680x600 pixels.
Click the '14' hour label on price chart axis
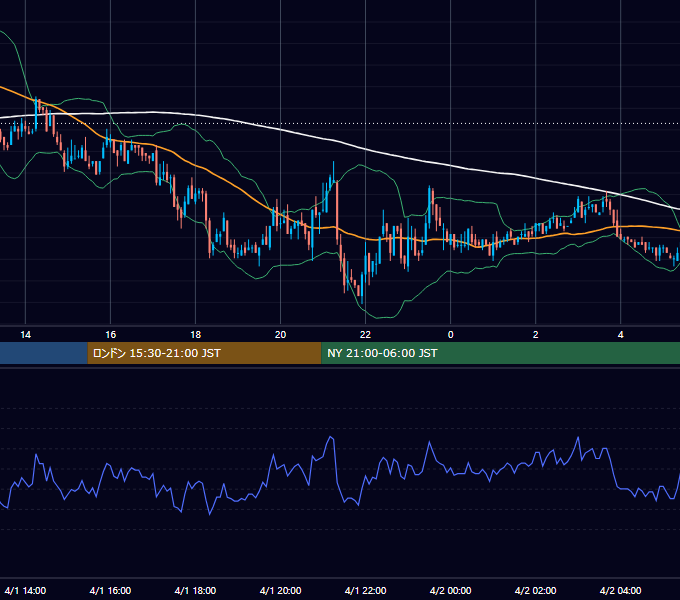[26, 335]
